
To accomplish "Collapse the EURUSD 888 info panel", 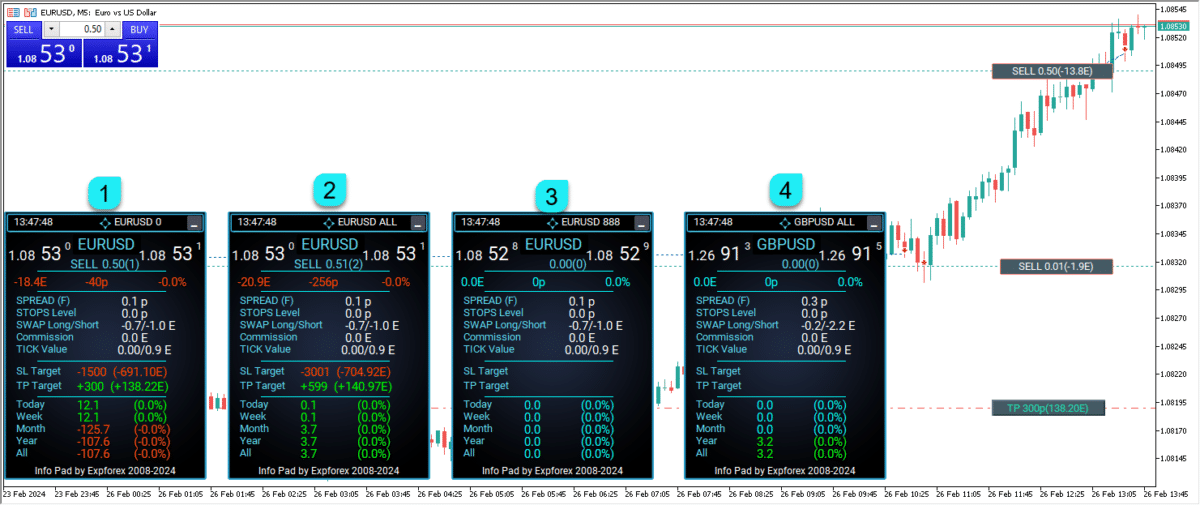I will pyautogui.click(x=641, y=223).
